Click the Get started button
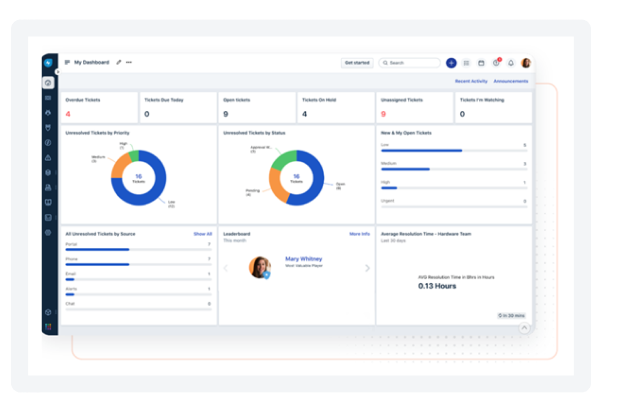This screenshot has width=623, height=416. tap(357, 62)
